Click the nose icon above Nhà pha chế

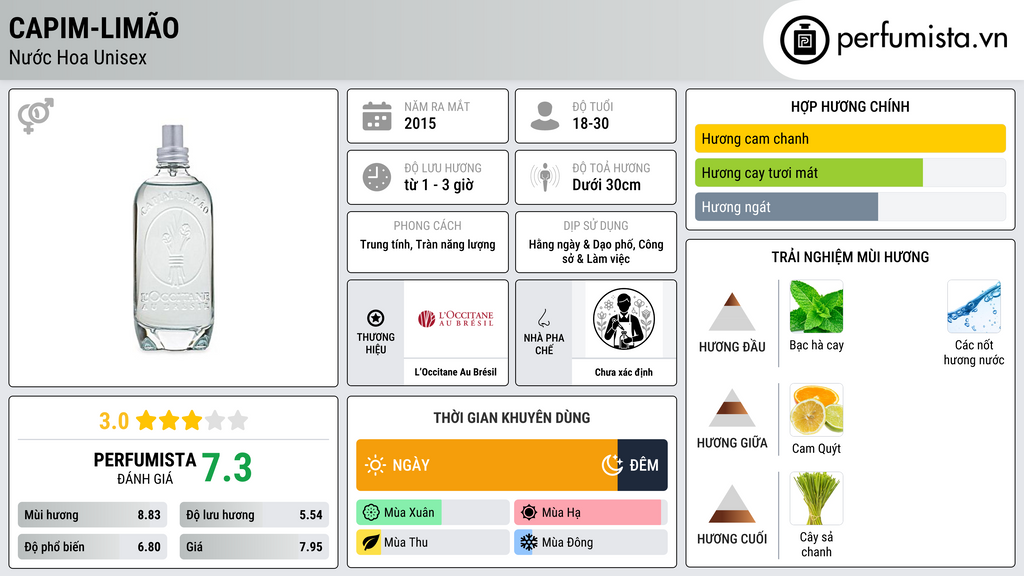543,318
